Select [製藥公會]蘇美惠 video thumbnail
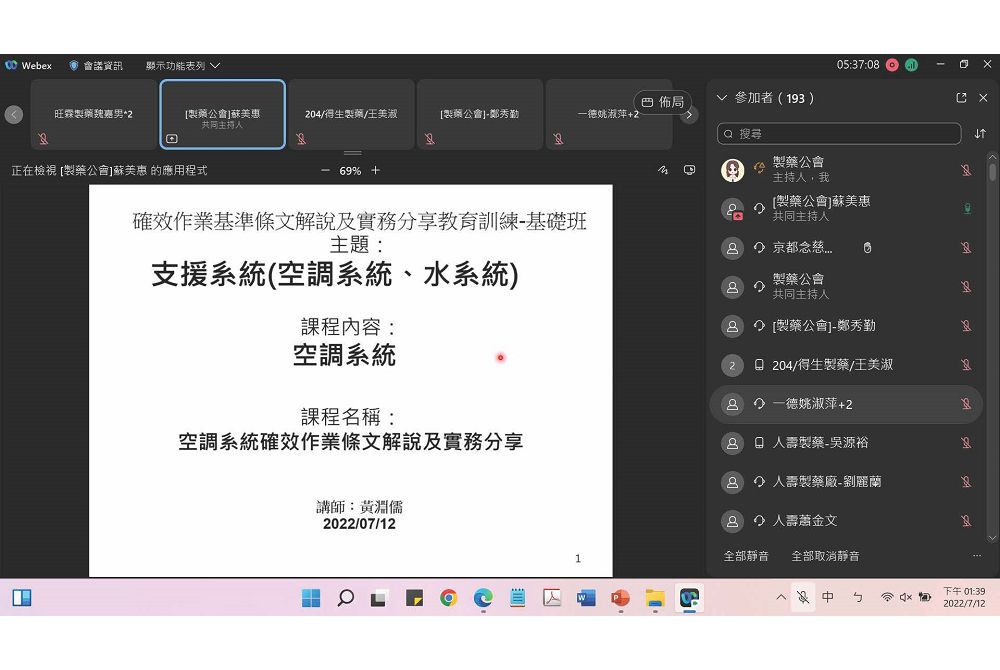This screenshot has width=1000, height=670. coord(223,115)
